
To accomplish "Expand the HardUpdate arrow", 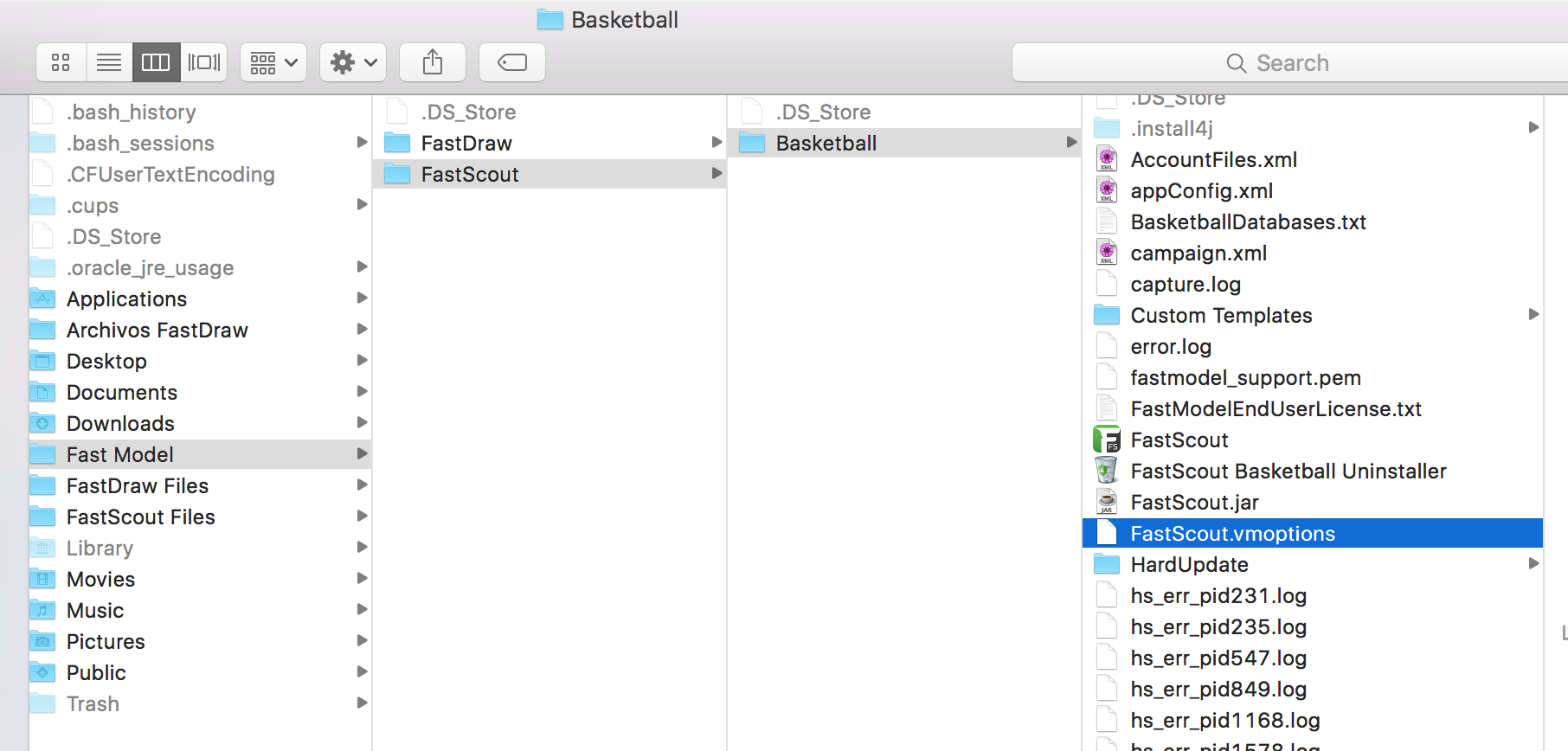I will coord(1534,564).
